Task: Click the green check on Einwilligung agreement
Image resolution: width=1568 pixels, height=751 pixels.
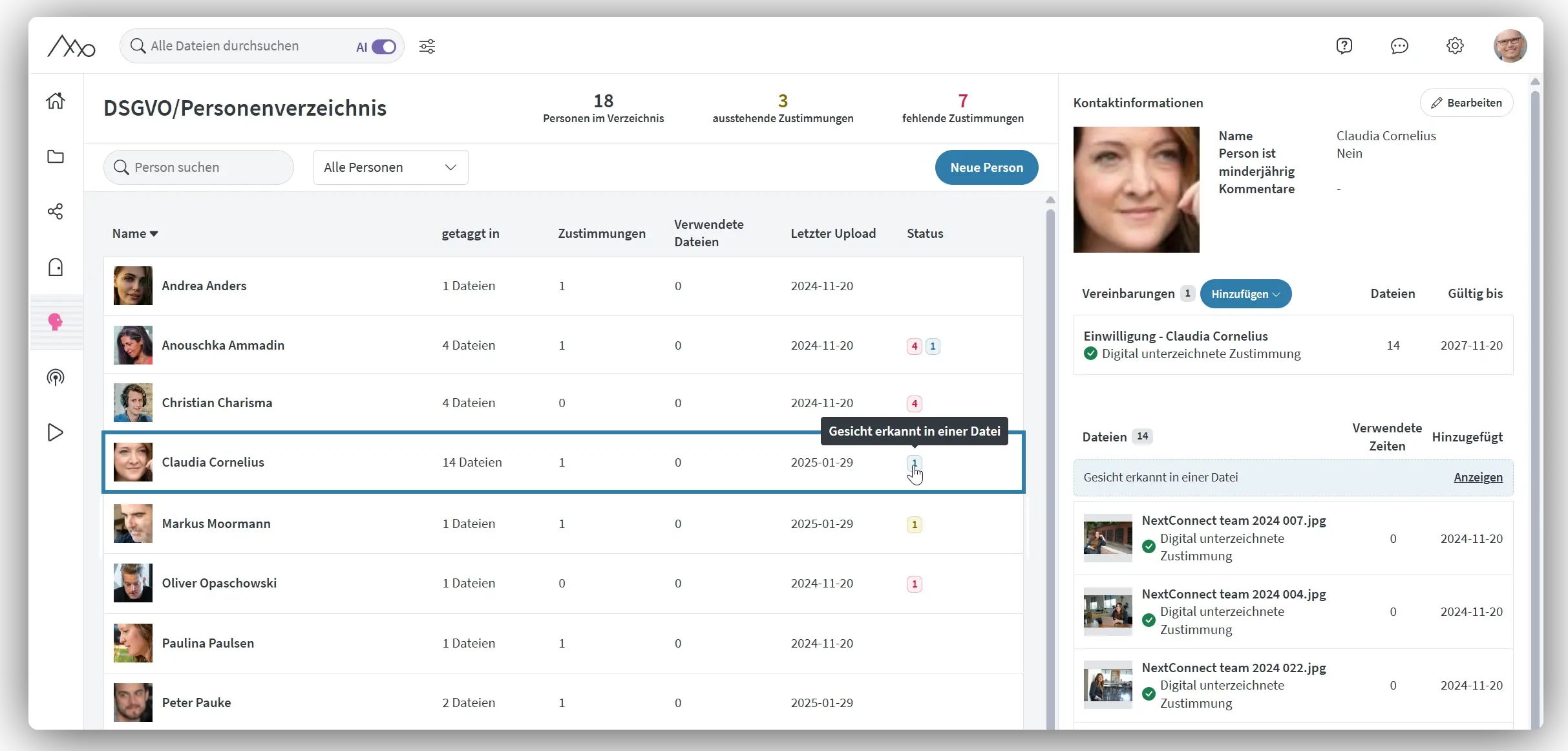Action: click(1090, 354)
